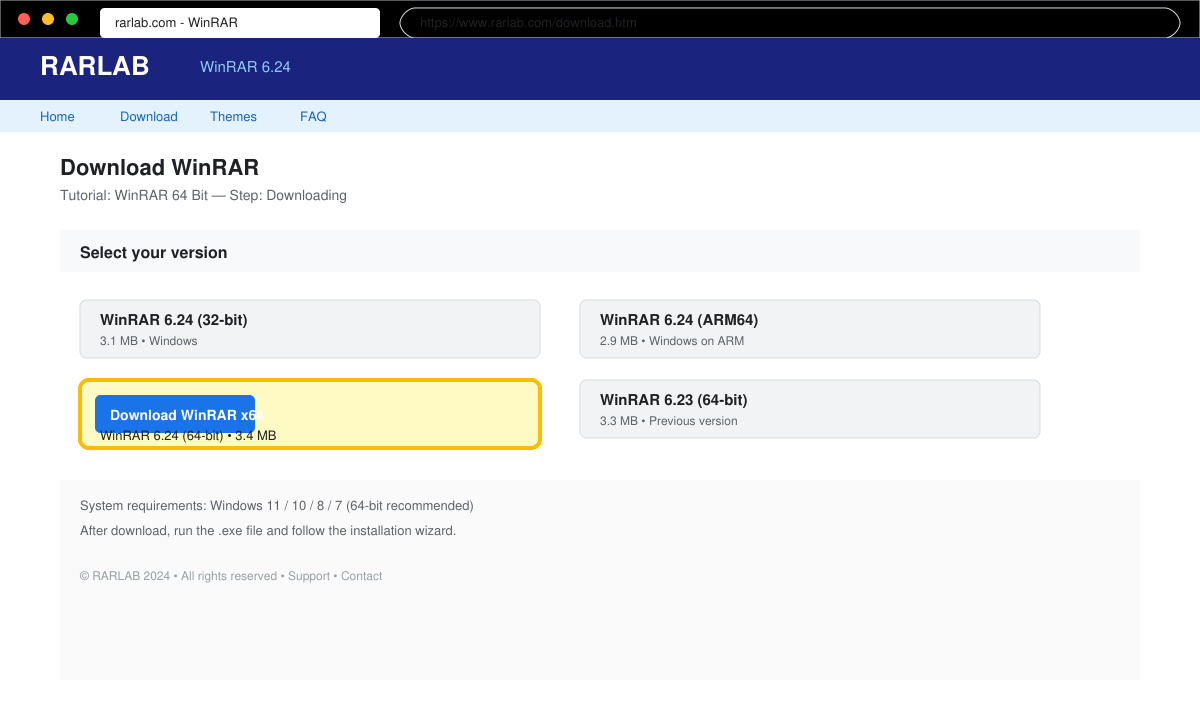Viewport: 1200px width, 720px height.
Task: Click the RARLAB 2024 copyright footer text
Action: tap(231, 576)
